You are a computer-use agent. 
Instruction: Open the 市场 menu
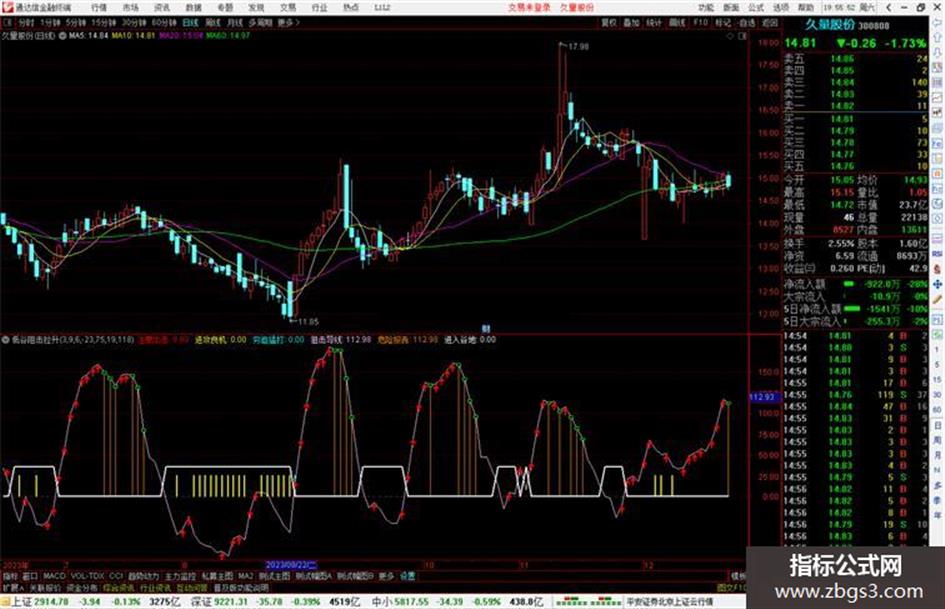point(130,8)
